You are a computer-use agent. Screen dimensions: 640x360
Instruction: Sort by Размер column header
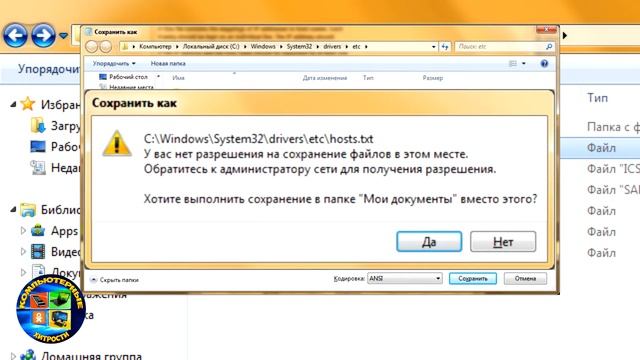pos(433,78)
